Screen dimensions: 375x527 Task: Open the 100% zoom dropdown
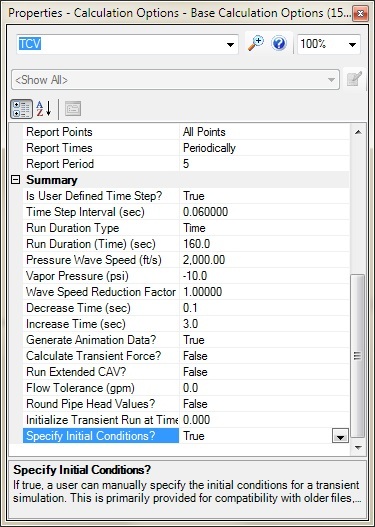352,44
